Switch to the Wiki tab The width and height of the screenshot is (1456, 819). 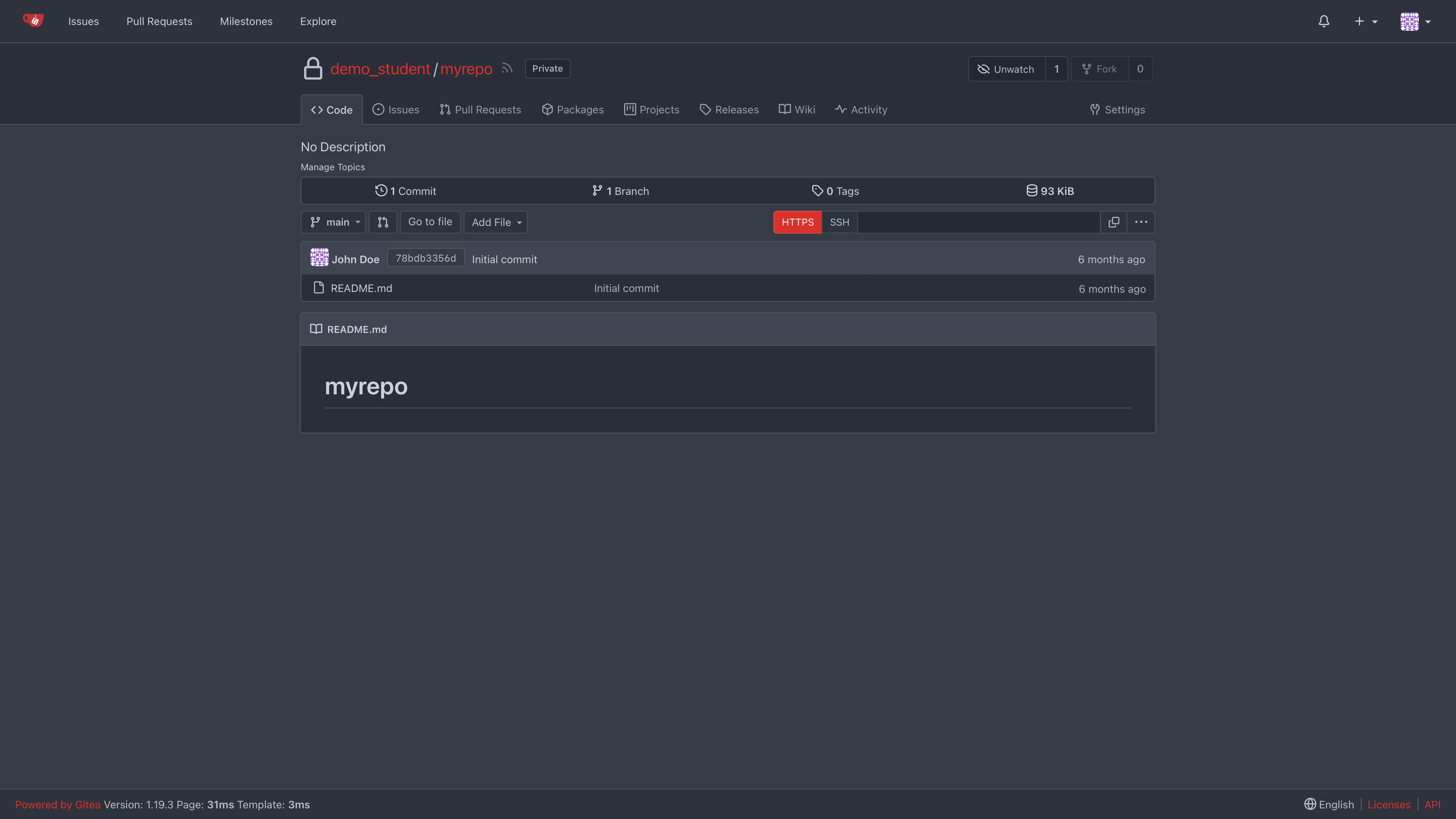coord(797,110)
